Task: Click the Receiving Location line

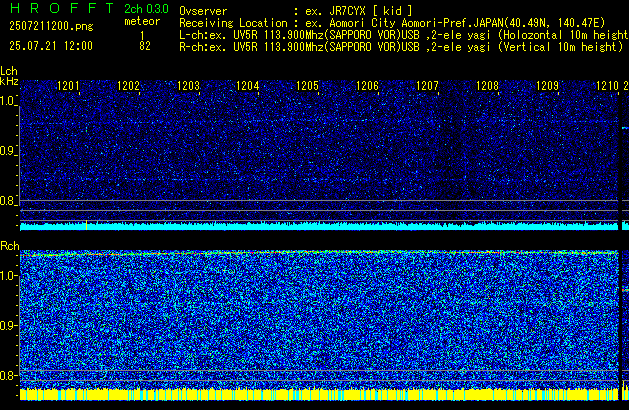Action: click(392, 23)
